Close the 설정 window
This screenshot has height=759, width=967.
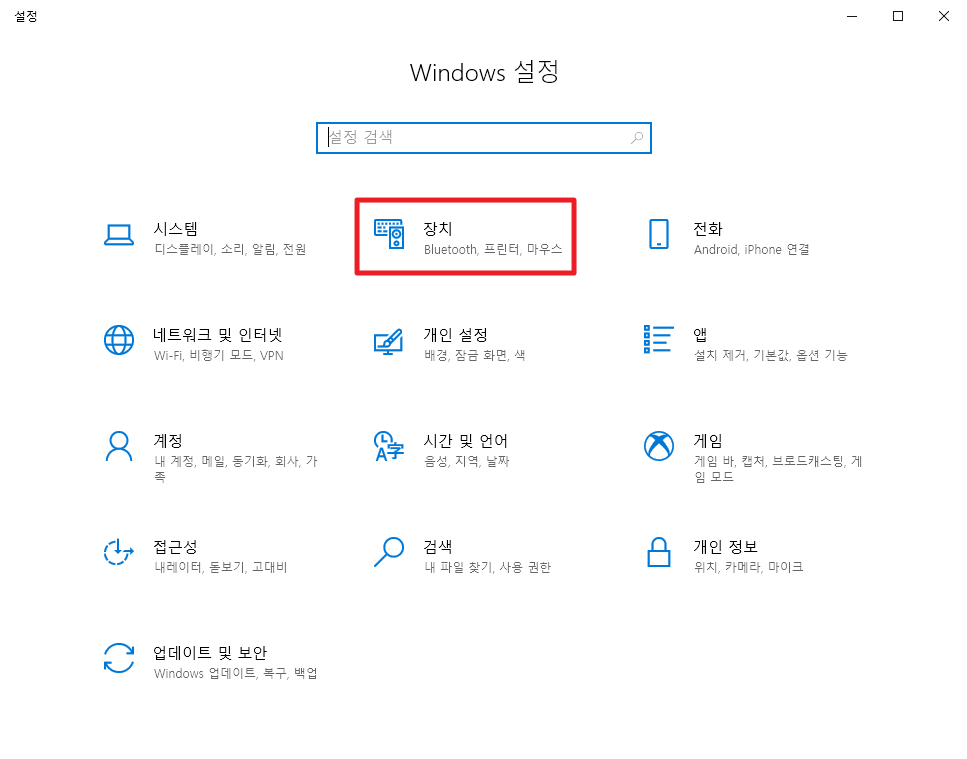tap(944, 16)
